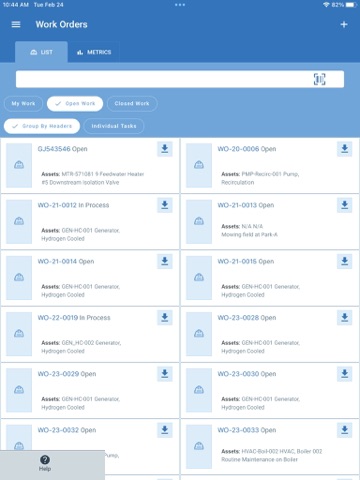Screen dimensions: 360x480
Task: Download work order WO-21-0013
Action: pyautogui.click(x=345, y=205)
